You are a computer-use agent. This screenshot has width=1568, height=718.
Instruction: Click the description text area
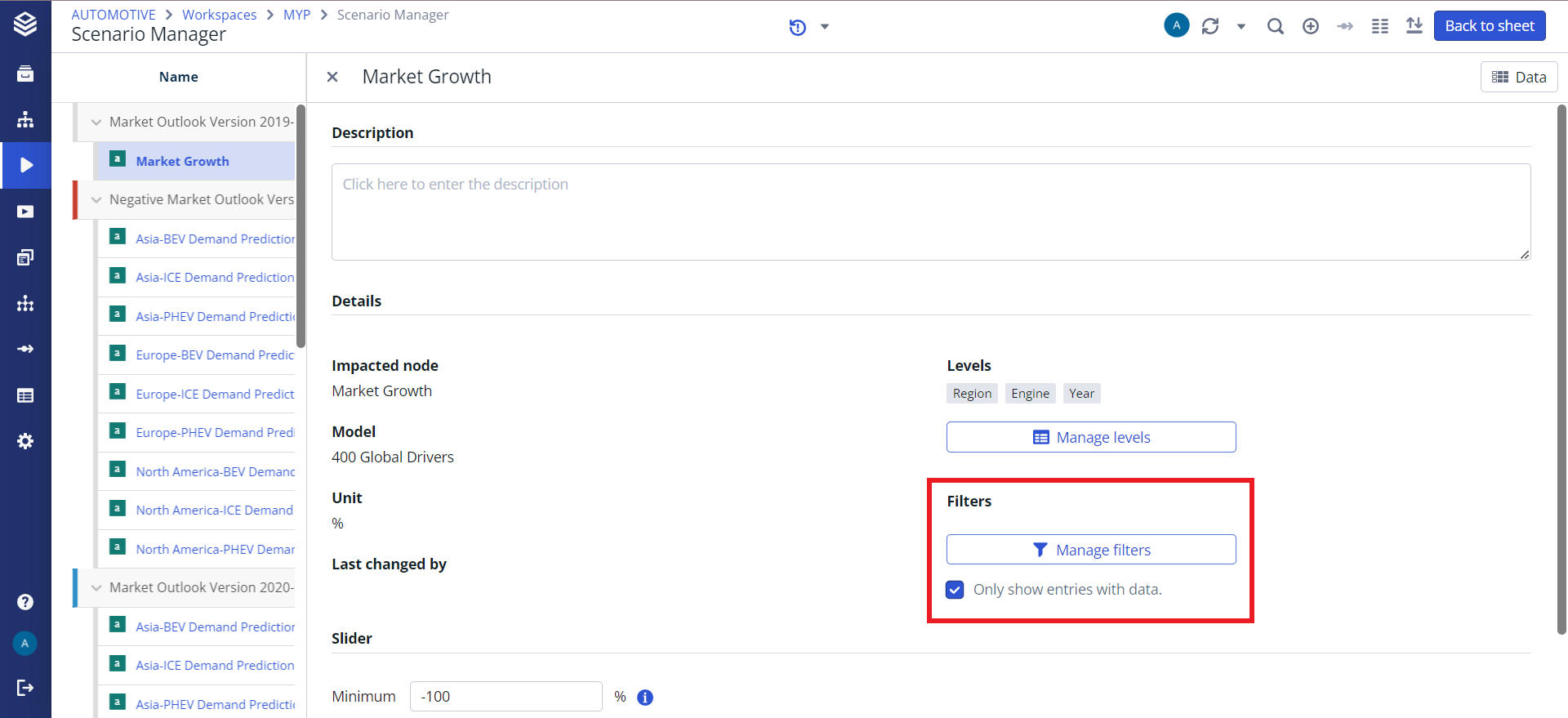[x=930, y=212]
